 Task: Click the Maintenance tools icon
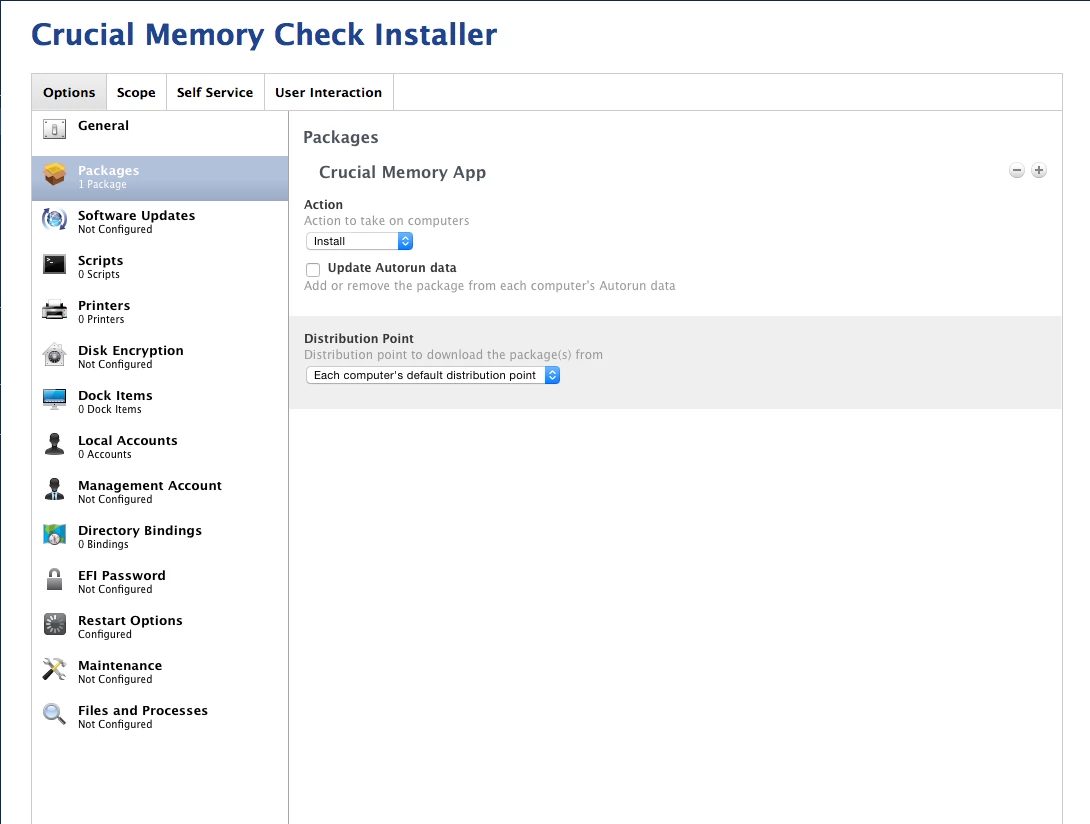pos(54,670)
